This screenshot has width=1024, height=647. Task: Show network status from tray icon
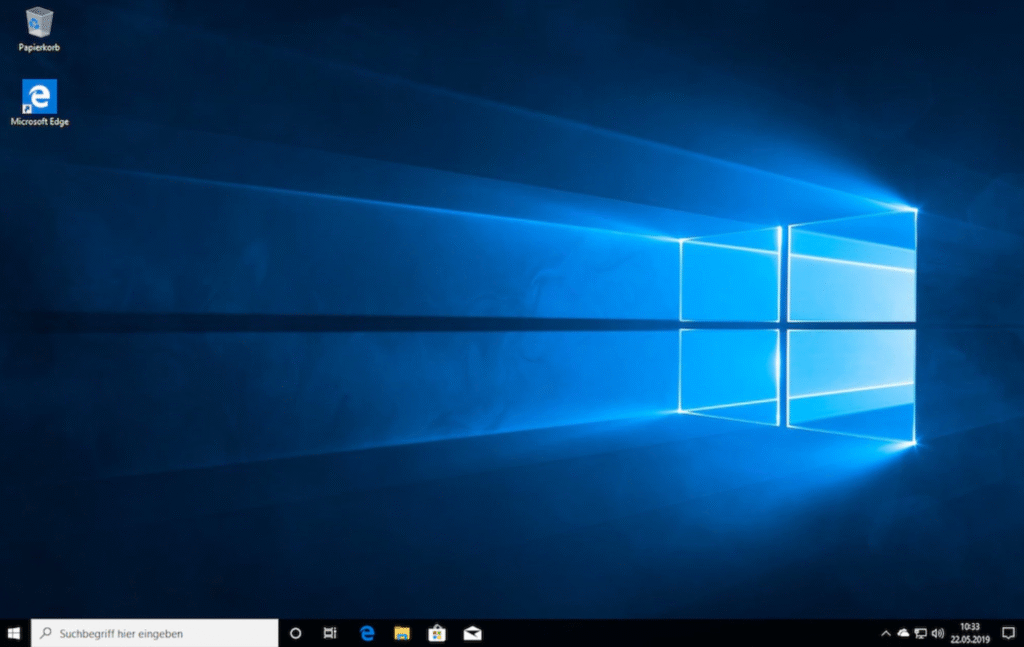[x=921, y=633]
